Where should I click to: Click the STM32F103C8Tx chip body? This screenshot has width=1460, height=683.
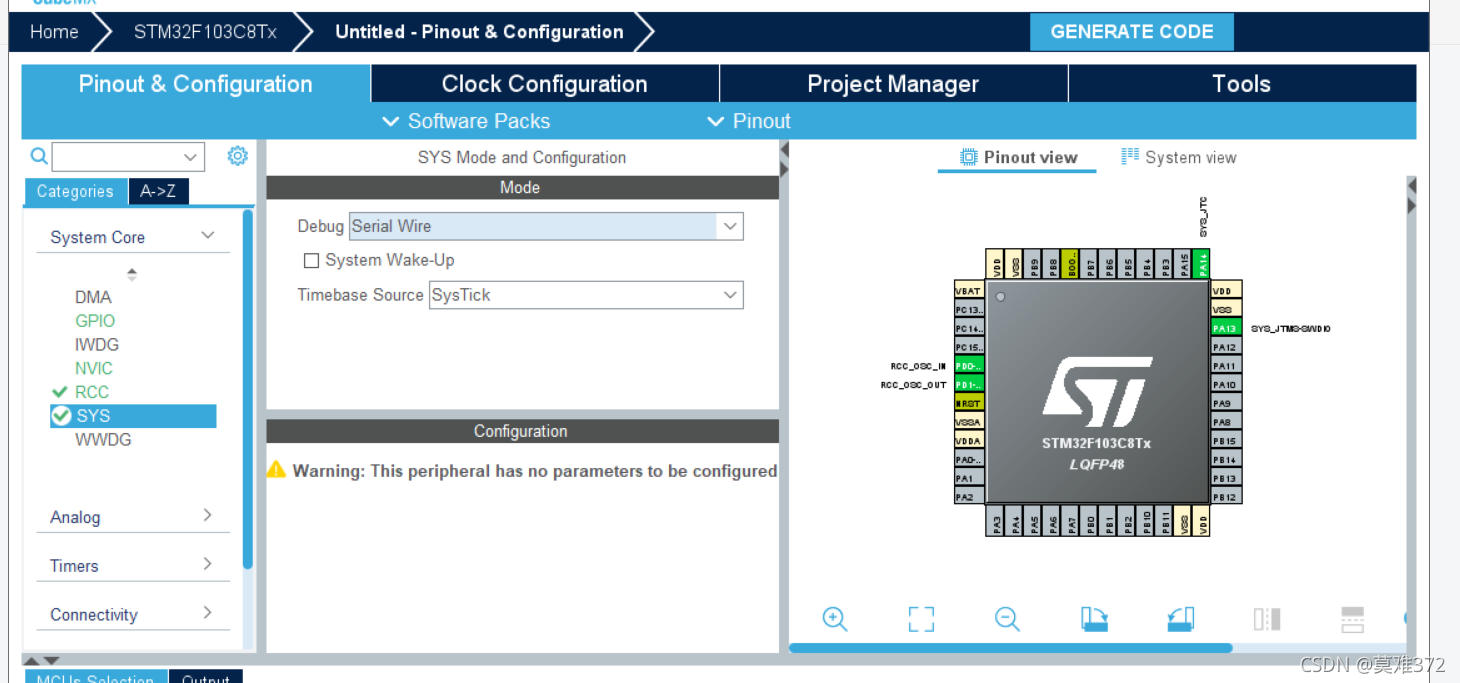1096,392
